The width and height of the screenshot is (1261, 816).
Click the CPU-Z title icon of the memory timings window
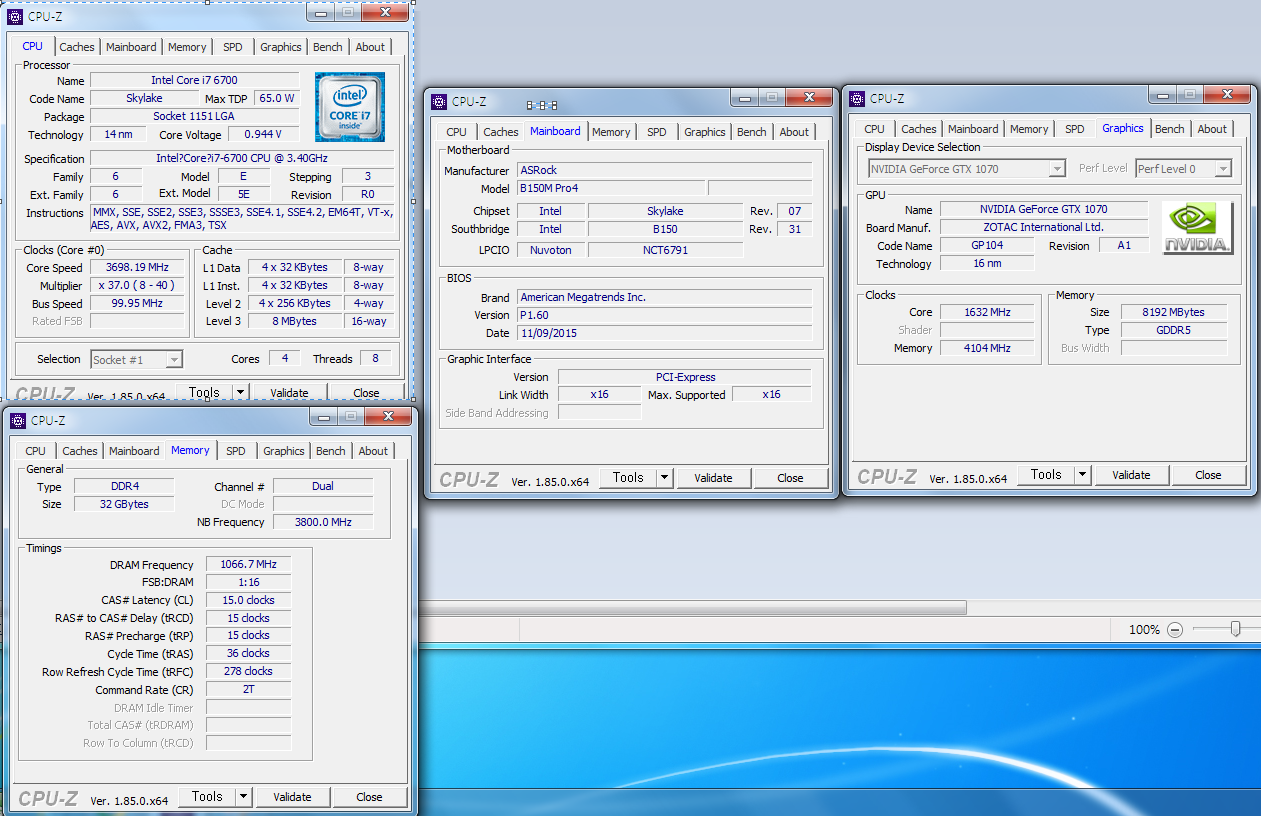pos(18,420)
